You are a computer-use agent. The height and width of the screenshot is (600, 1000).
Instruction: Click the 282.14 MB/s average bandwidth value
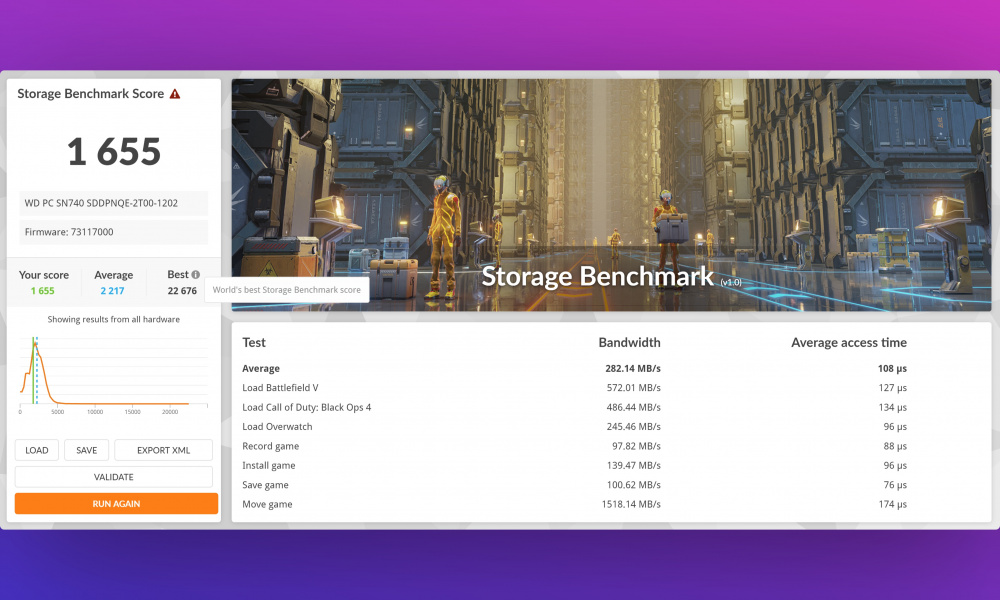pyautogui.click(x=633, y=369)
